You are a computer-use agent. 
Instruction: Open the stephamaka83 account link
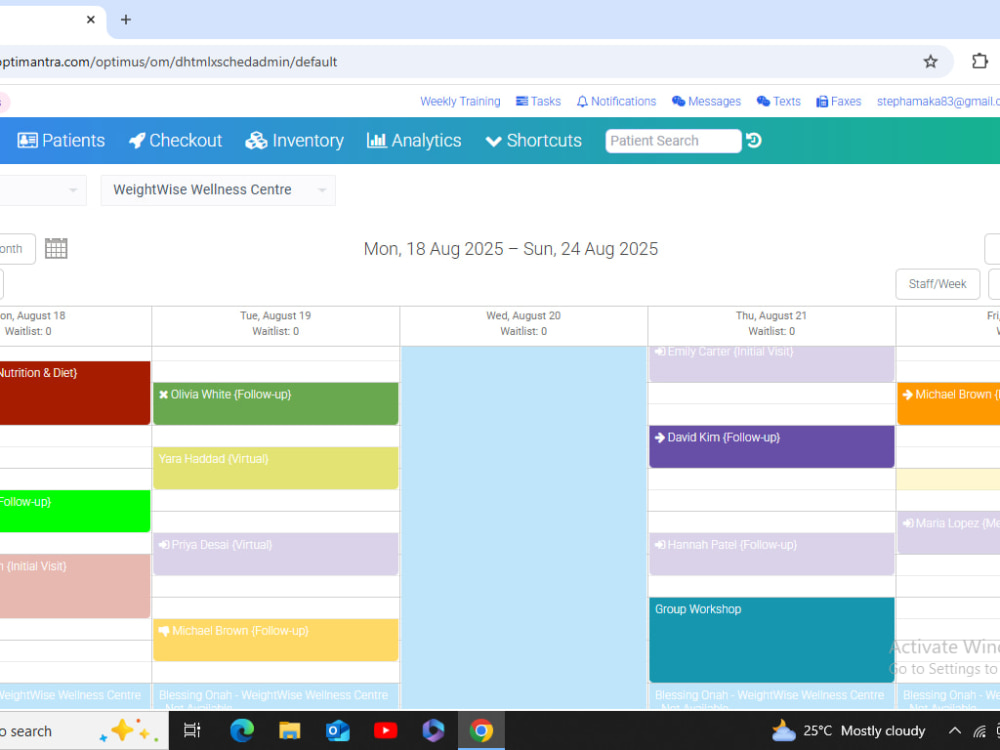(x=938, y=101)
